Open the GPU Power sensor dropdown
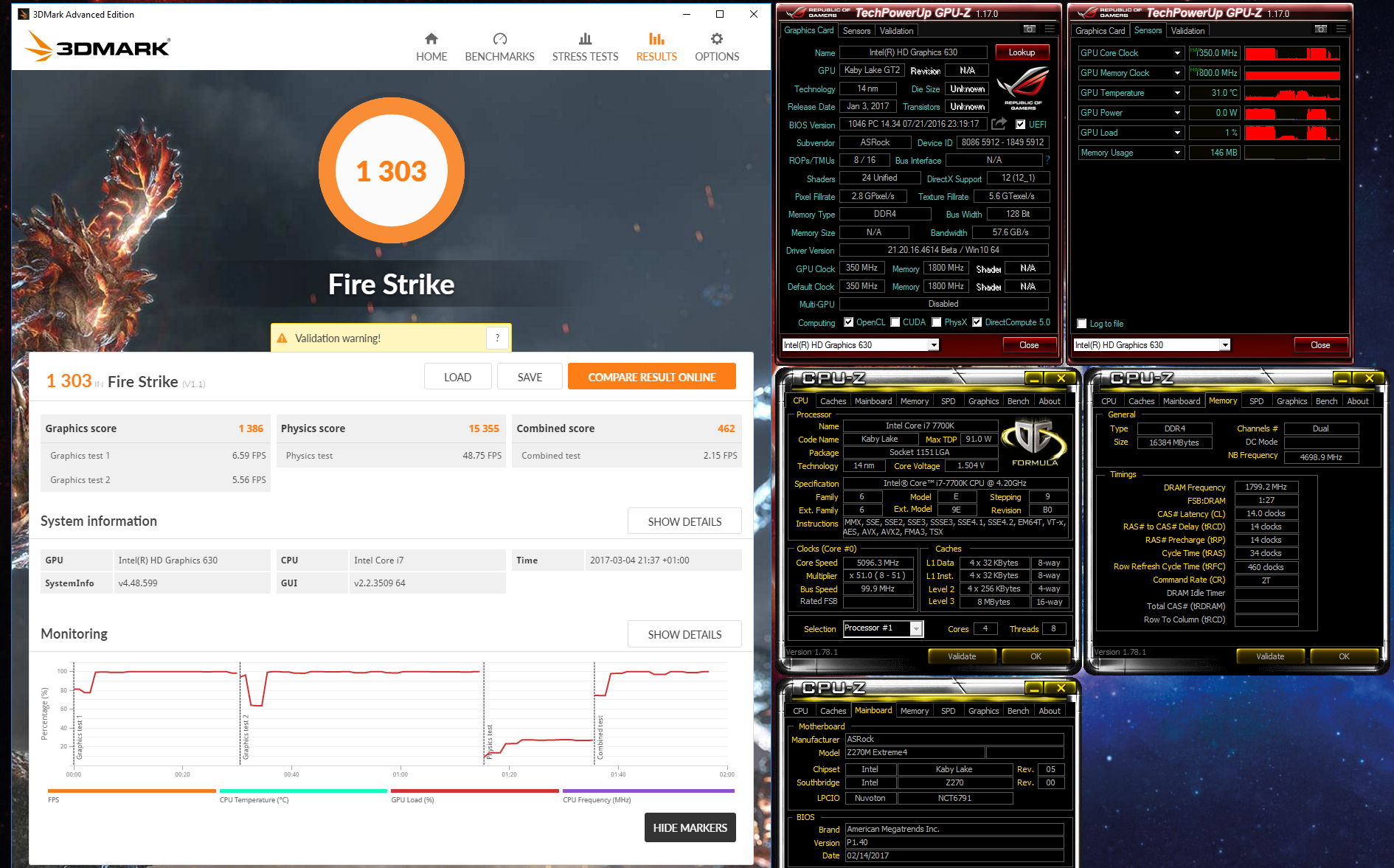Screen dimensions: 1394x868 coord(1177,113)
